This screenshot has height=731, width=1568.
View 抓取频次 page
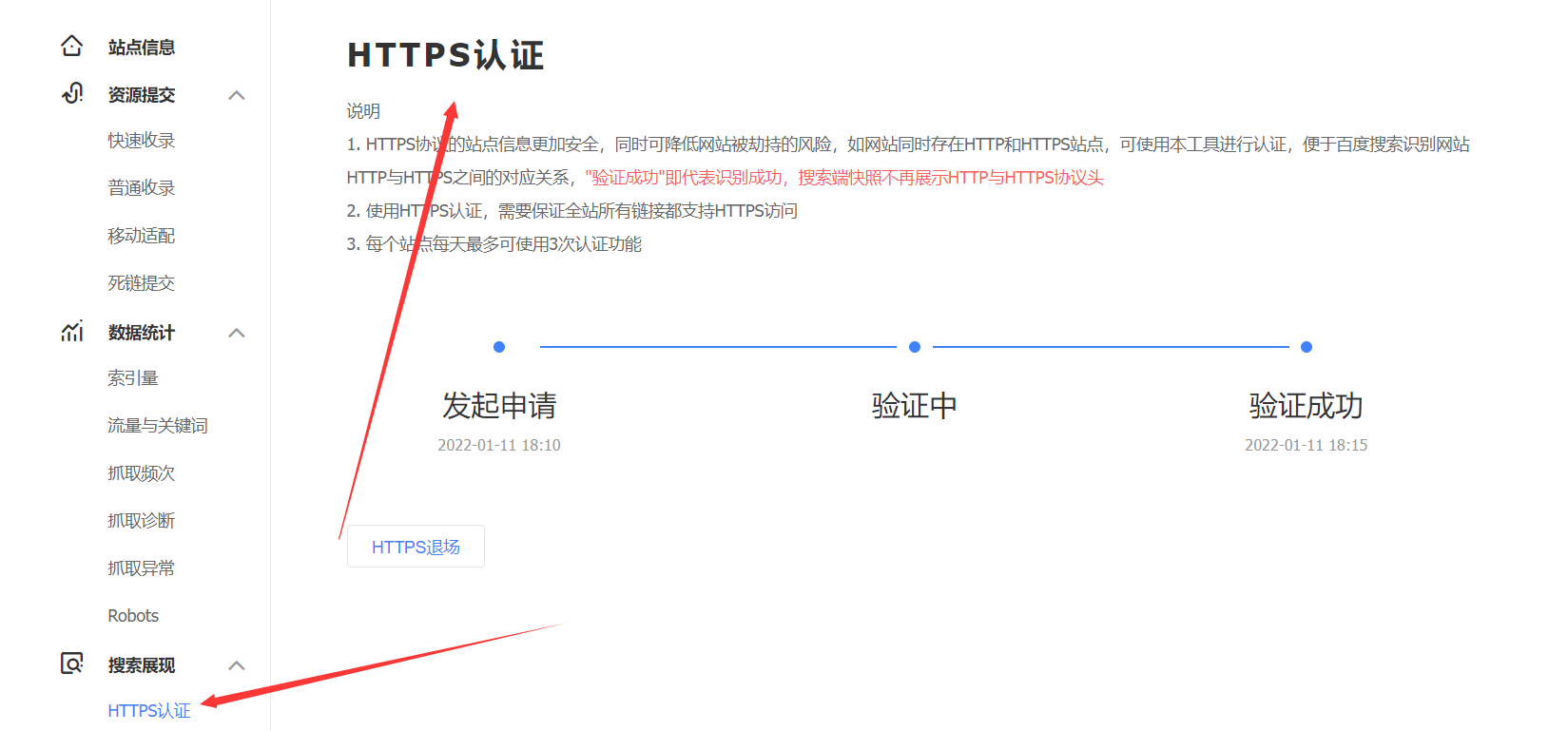click(x=142, y=473)
